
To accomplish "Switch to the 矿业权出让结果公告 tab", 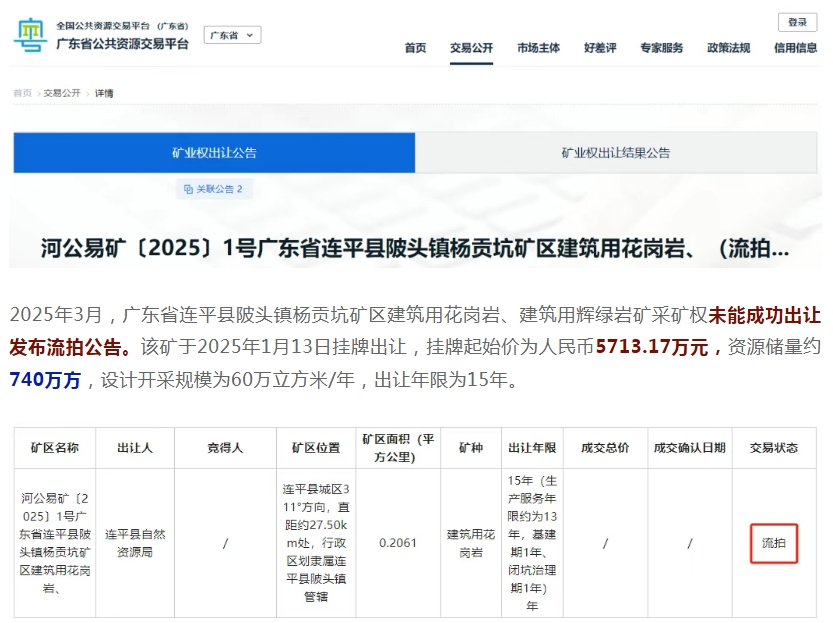I will point(615,153).
